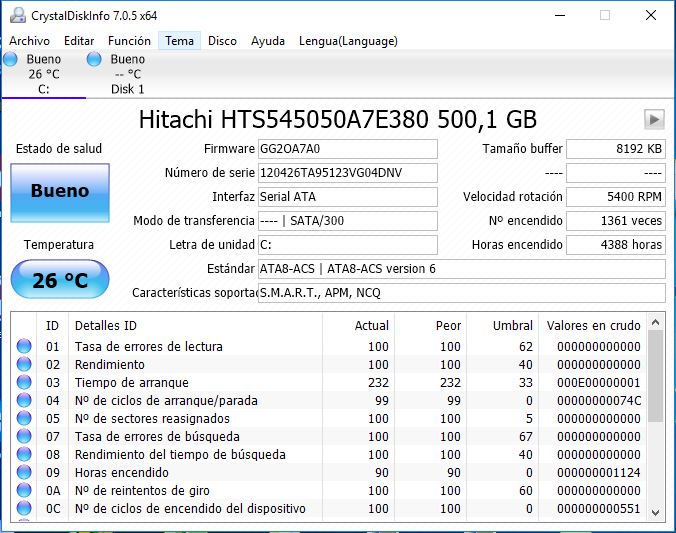Click the CrystalDiskInfo app icon in title bar

[x=17, y=16]
